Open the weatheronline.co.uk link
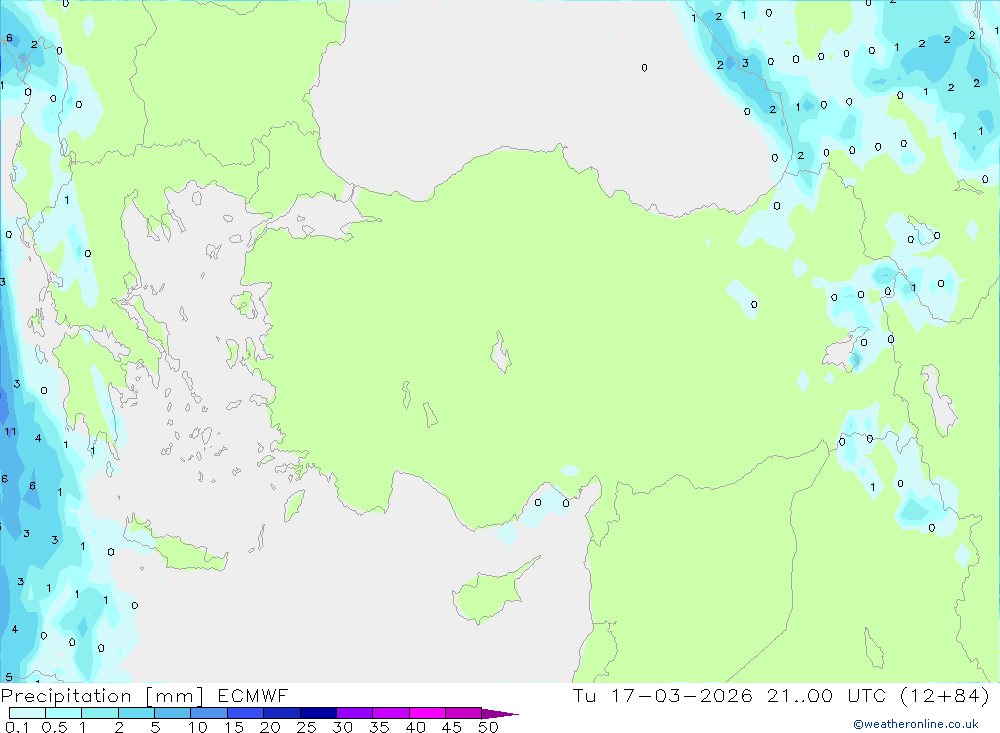The image size is (1000, 733). pos(916,724)
